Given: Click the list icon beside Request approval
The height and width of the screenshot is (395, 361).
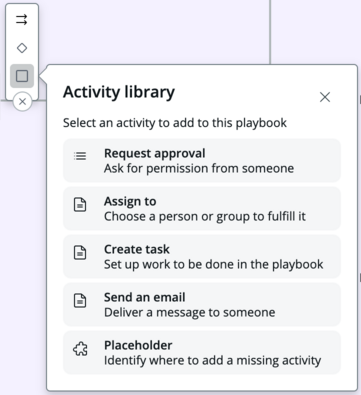Looking at the screenshot, I should [80, 156].
